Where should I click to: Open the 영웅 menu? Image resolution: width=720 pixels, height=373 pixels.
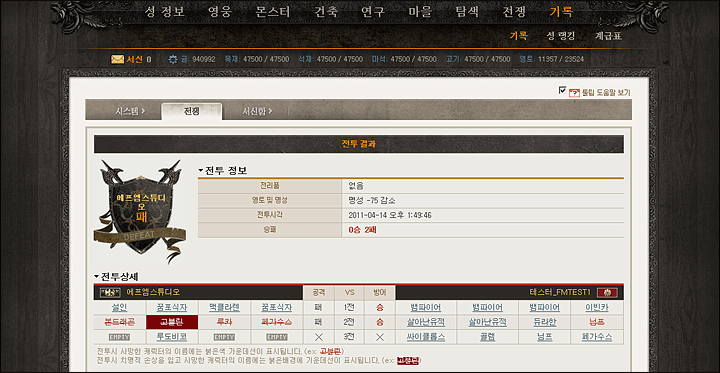pyautogui.click(x=219, y=12)
